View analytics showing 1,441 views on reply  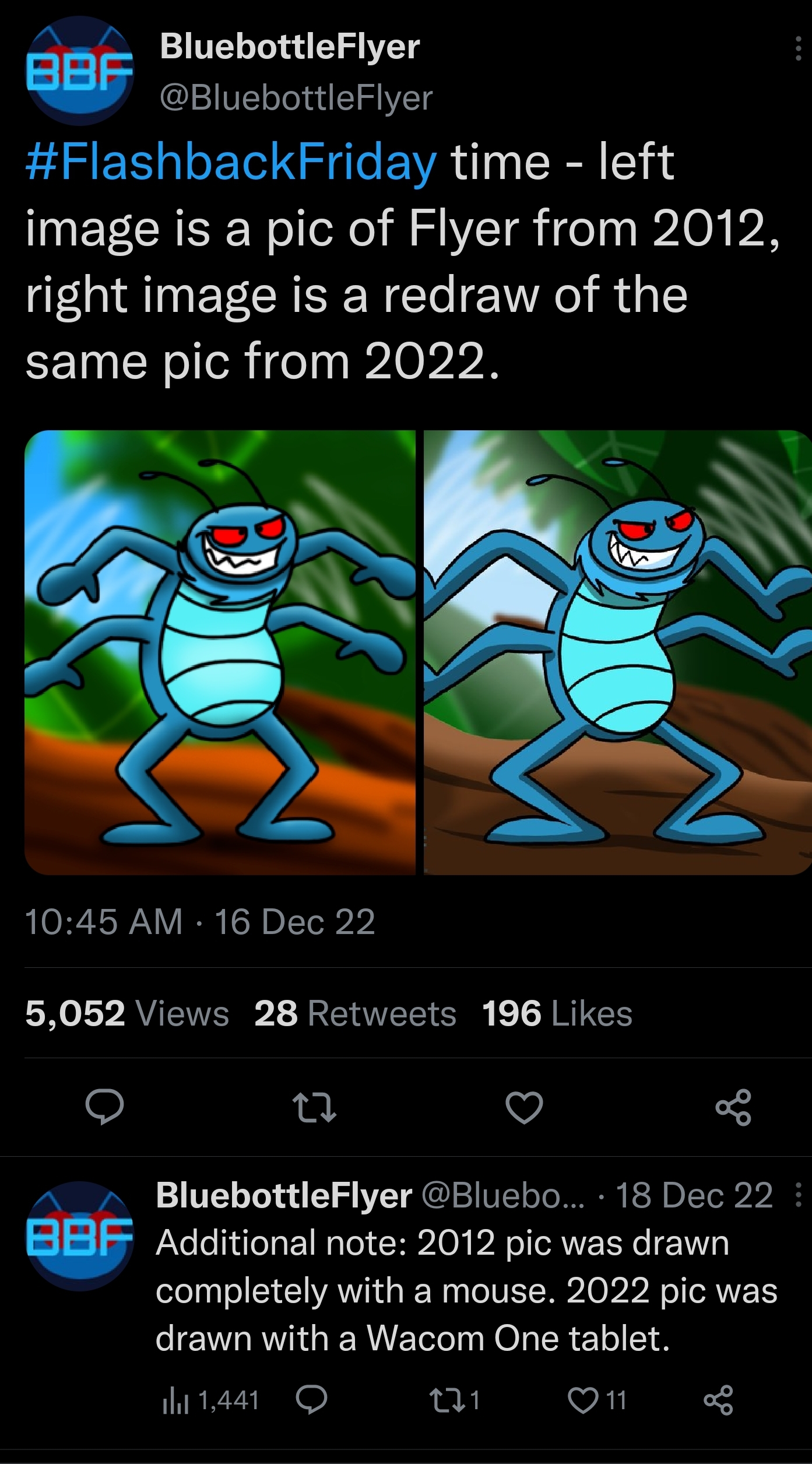pos(210,1400)
